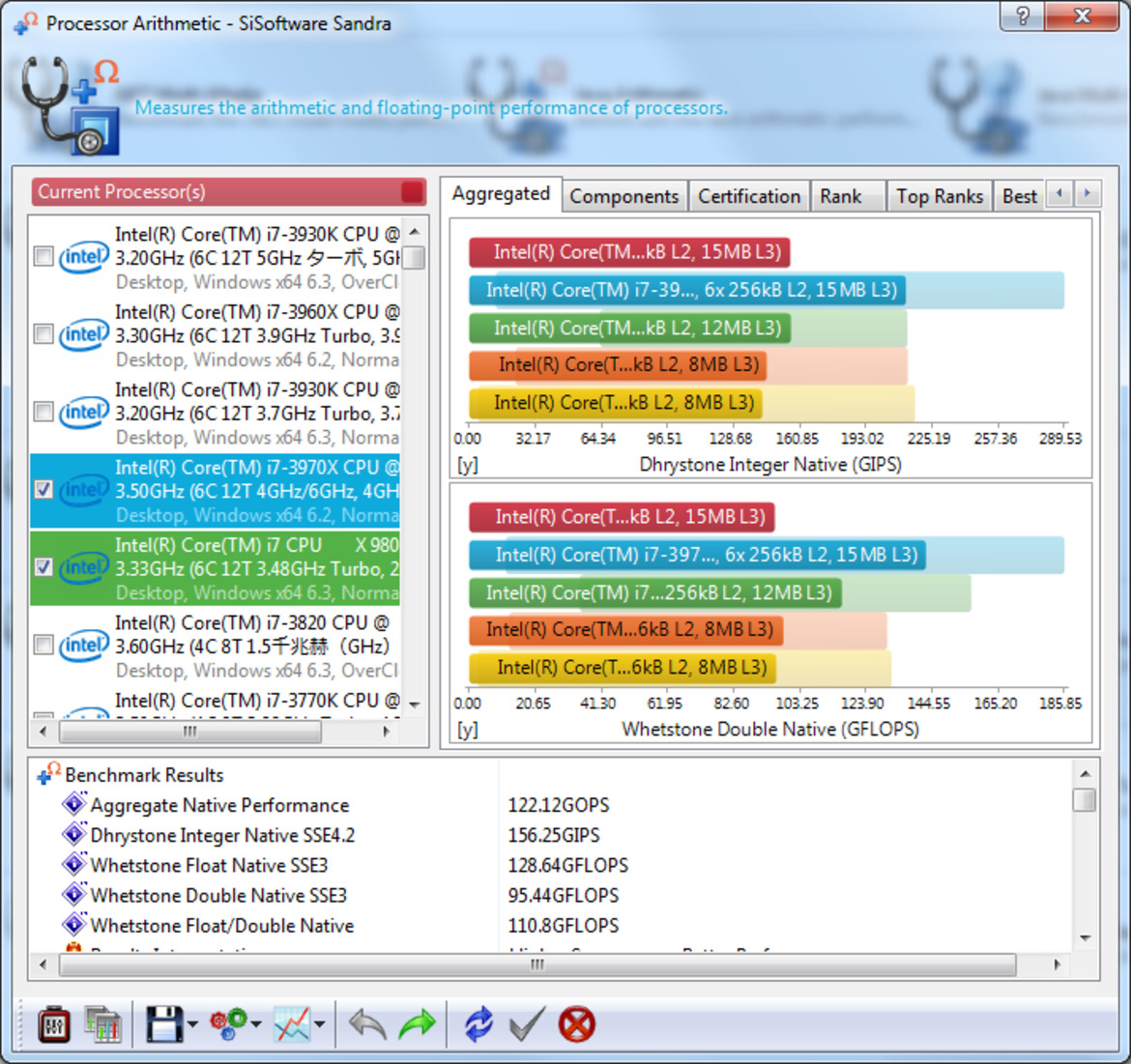Viewport: 1131px width, 1064px height.
Task: Check the i7-3820 3.60GHz checkbox
Action: click(44, 646)
